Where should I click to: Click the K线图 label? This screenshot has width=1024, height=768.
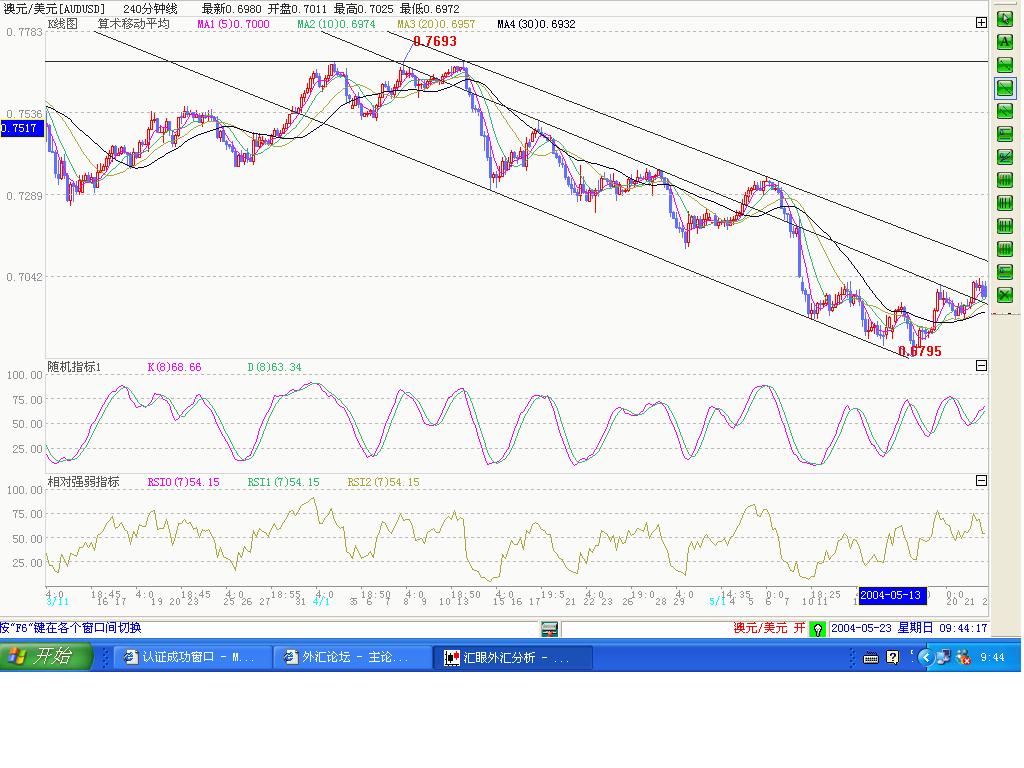[x=62, y=24]
